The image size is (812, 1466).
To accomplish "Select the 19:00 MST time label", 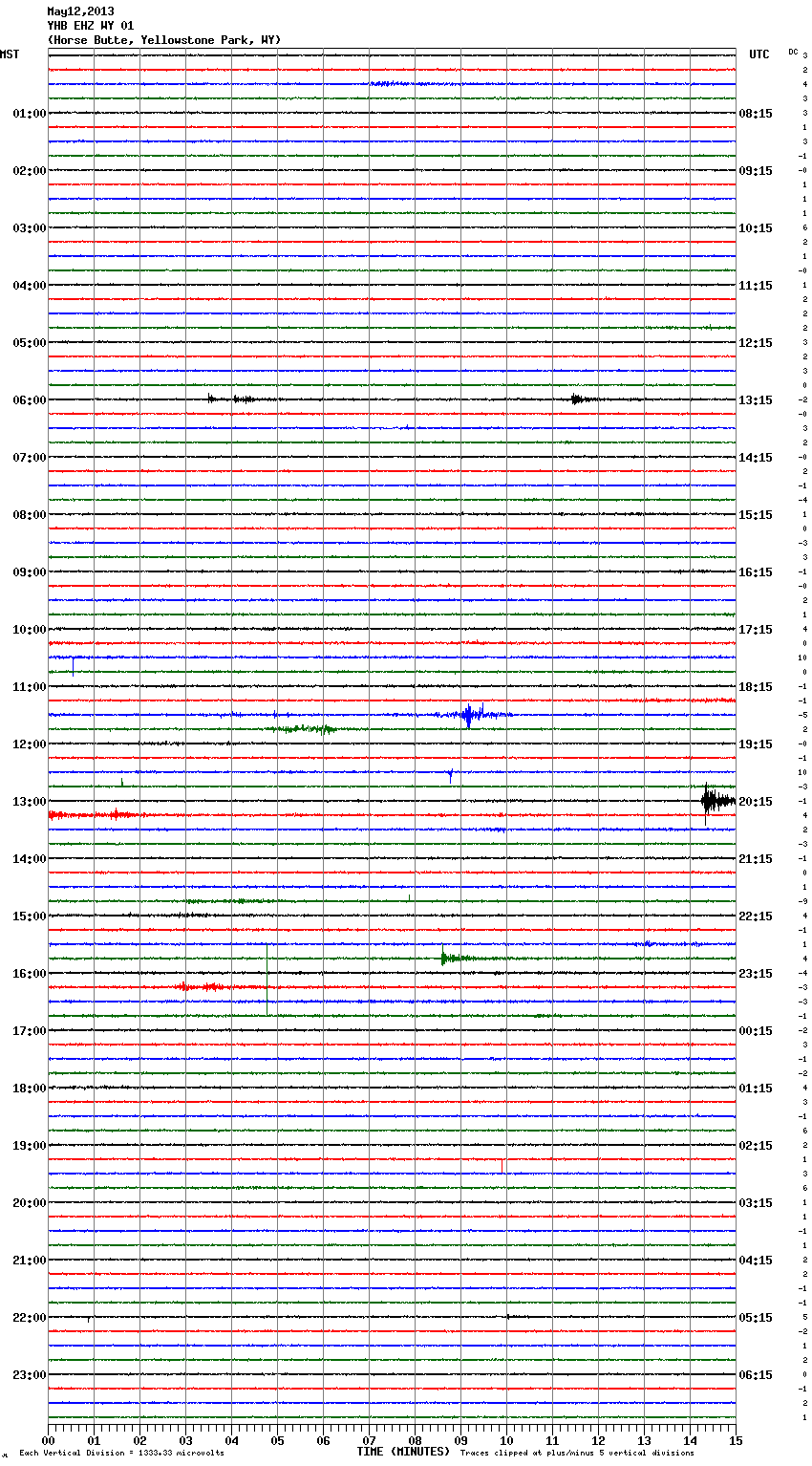I will tap(29, 1146).
